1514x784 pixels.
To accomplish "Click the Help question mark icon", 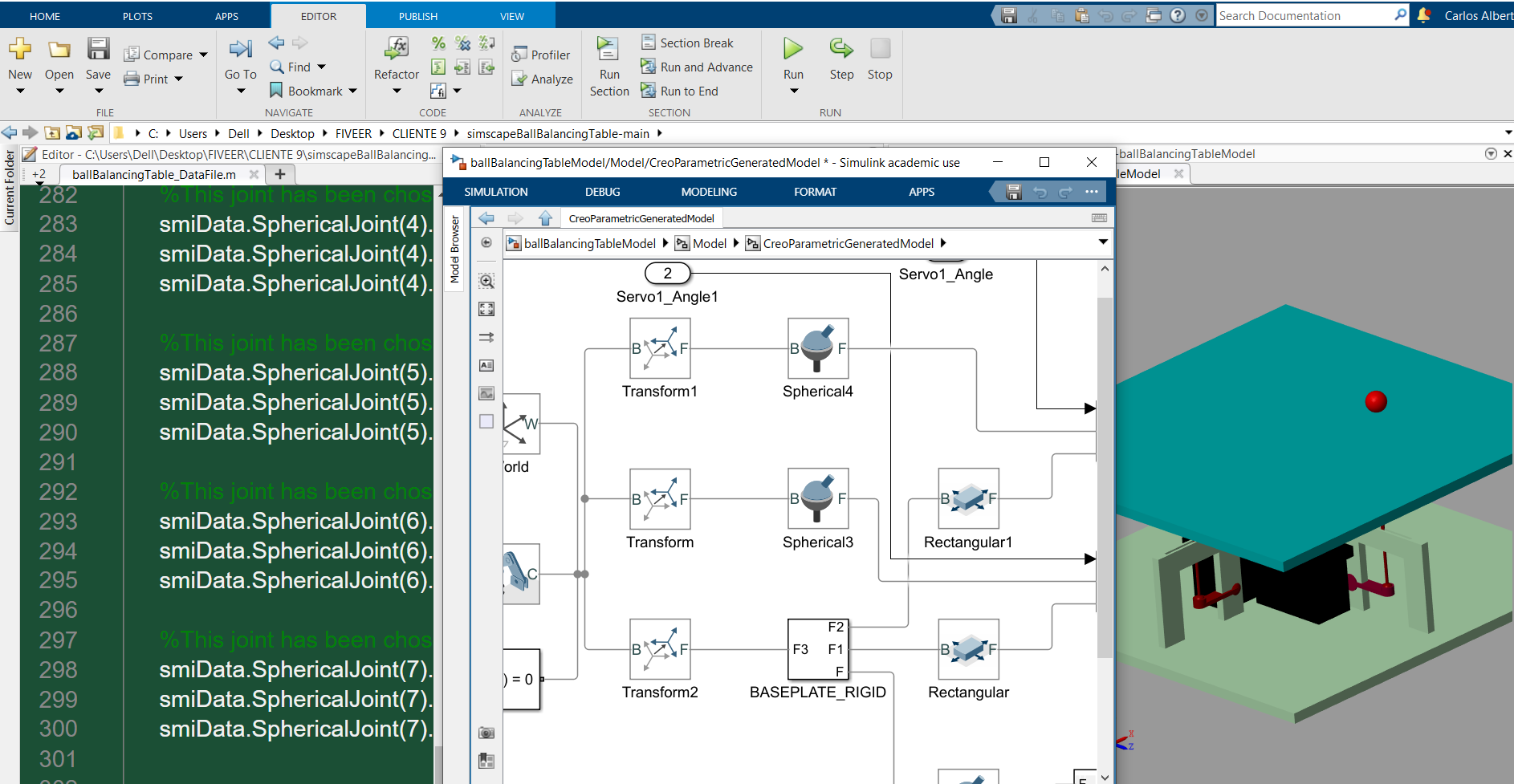I will pos(1178,15).
